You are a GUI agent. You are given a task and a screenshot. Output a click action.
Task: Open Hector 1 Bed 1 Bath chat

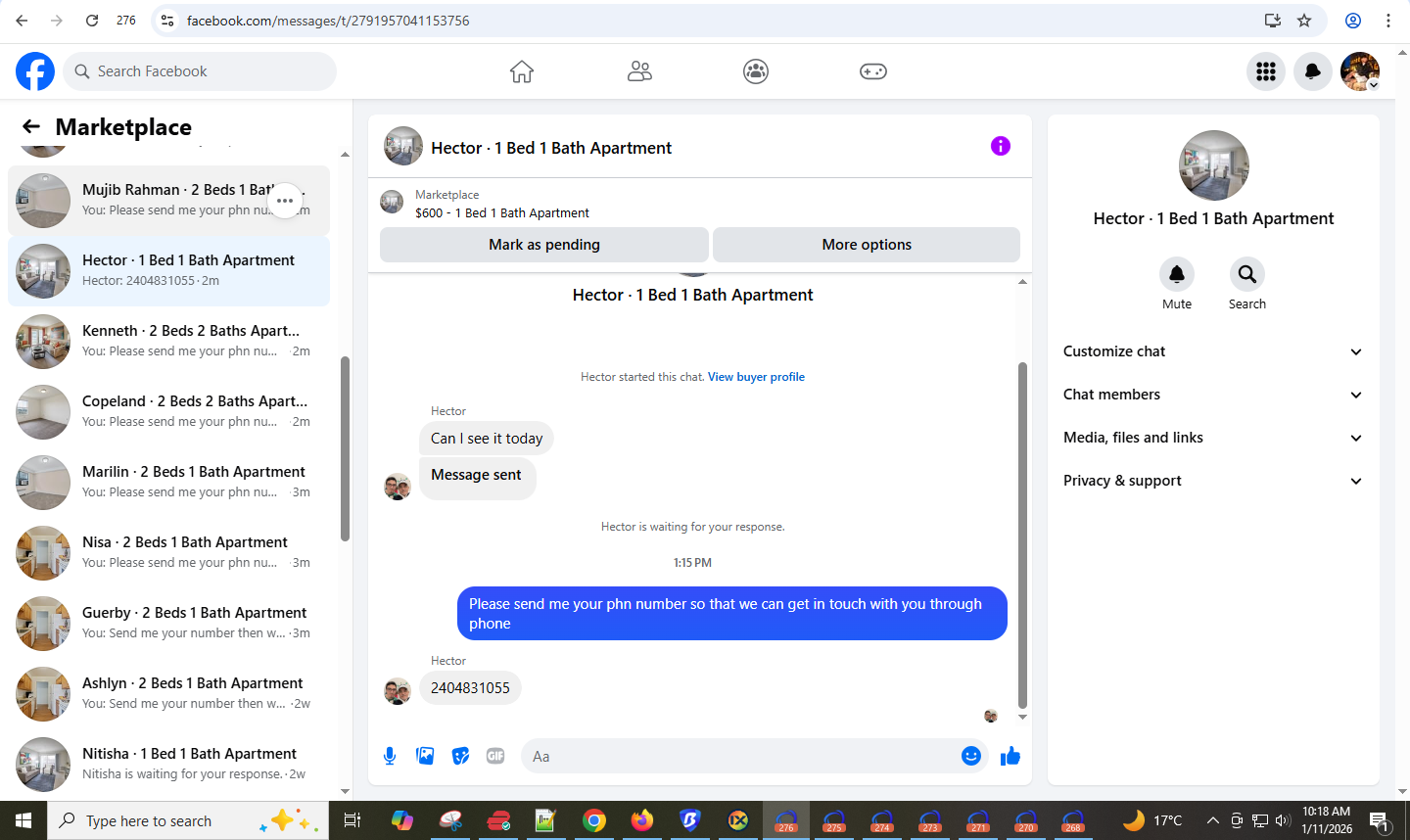tap(168, 271)
